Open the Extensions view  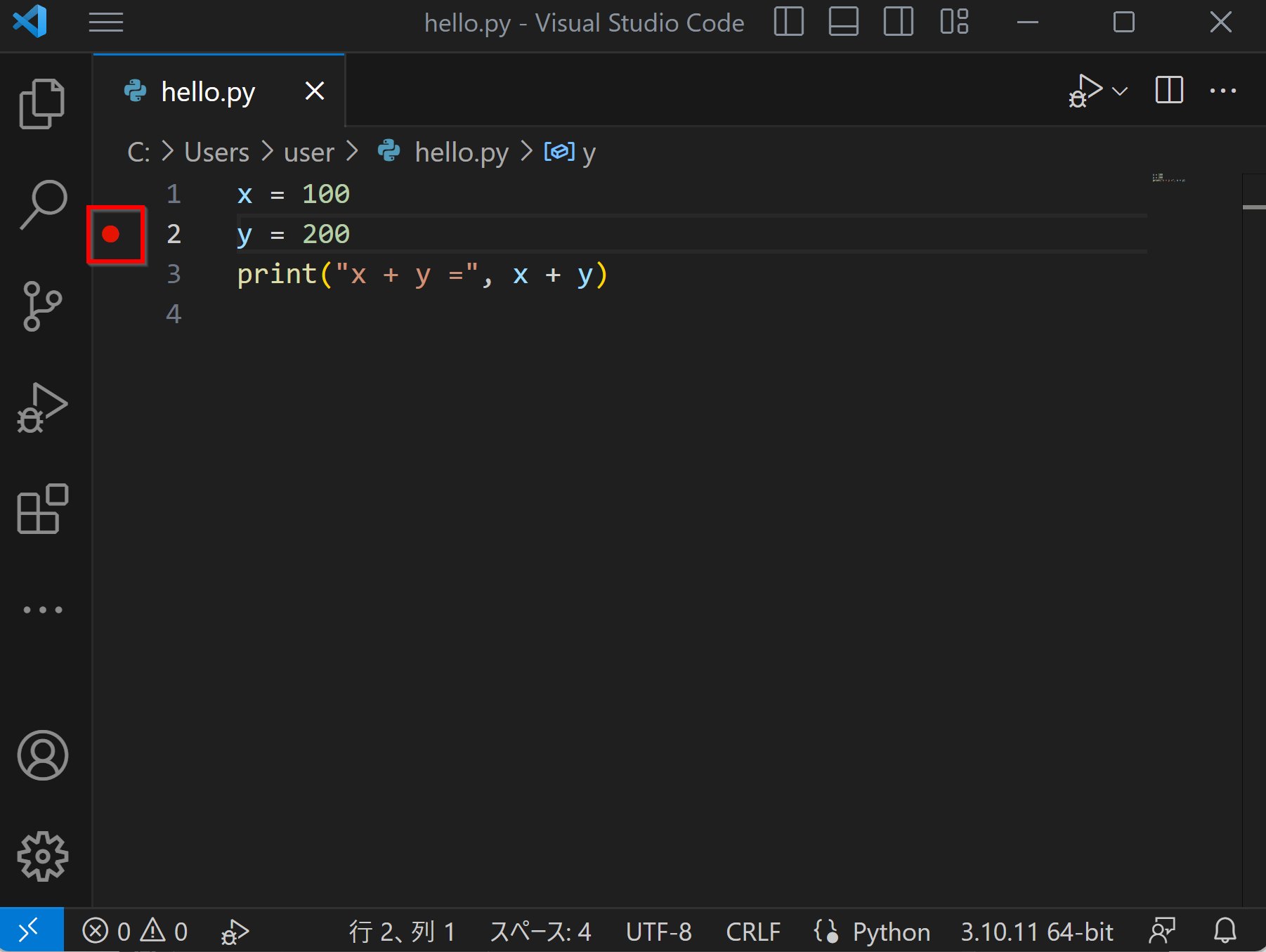coord(42,509)
